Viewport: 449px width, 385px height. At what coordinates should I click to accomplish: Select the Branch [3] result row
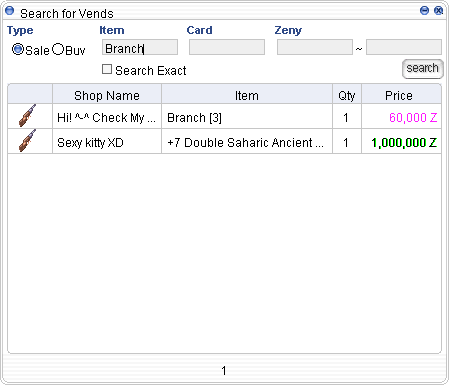point(224,116)
